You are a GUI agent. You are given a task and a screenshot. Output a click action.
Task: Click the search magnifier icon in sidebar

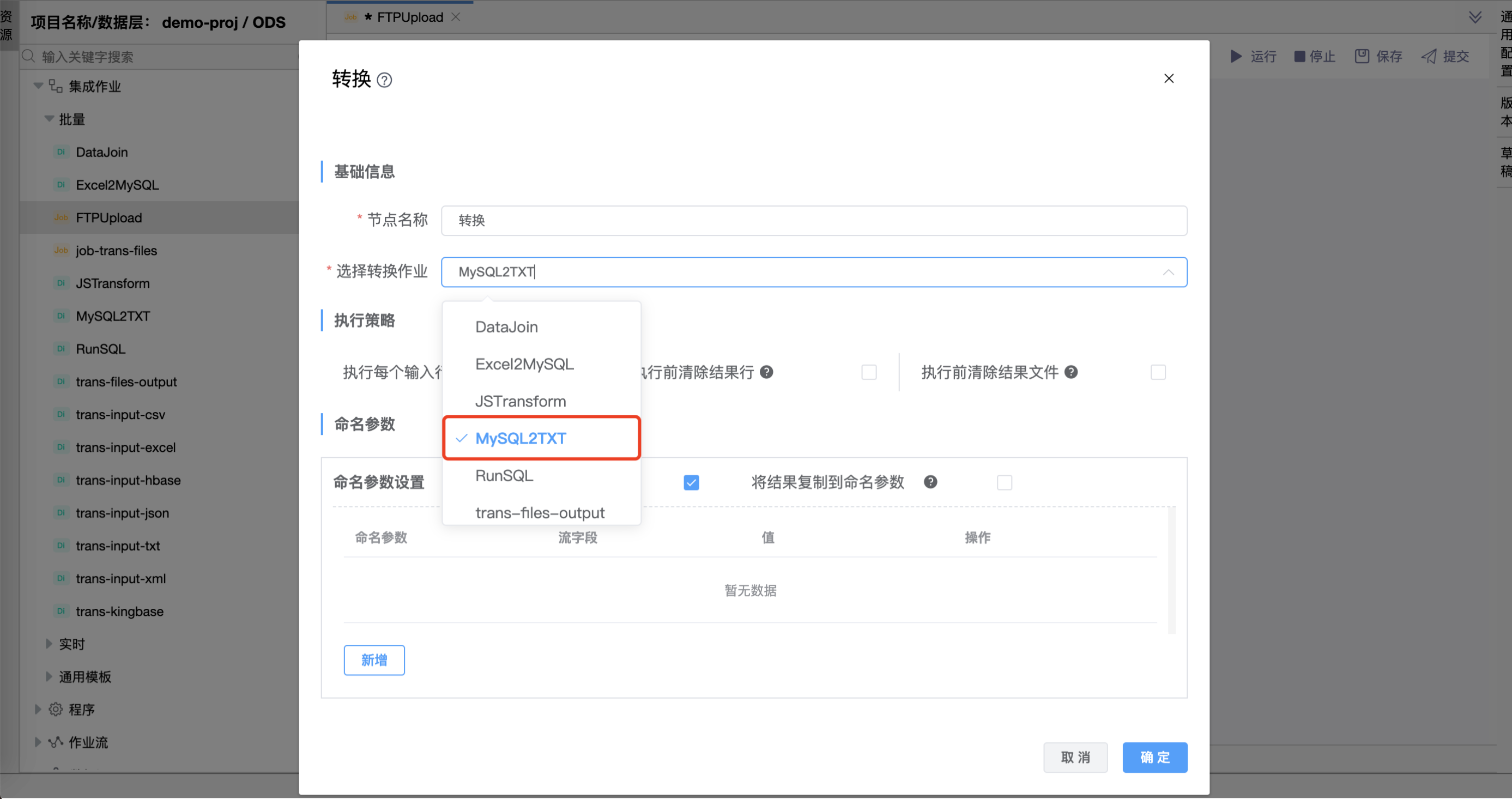pyautogui.click(x=28, y=56)
